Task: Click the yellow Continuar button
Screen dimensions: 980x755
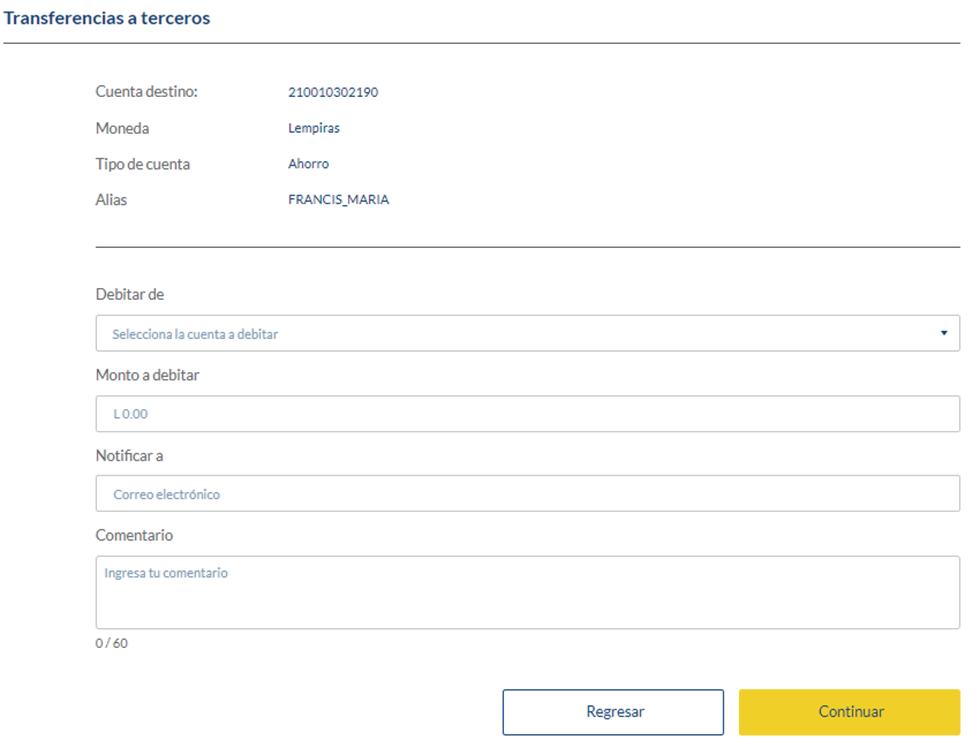Action: click(x=849, y=712)
